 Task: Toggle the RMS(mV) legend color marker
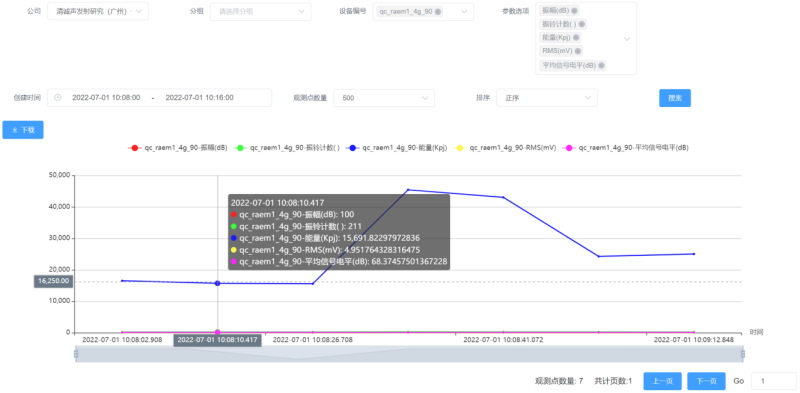coord(459,148)
